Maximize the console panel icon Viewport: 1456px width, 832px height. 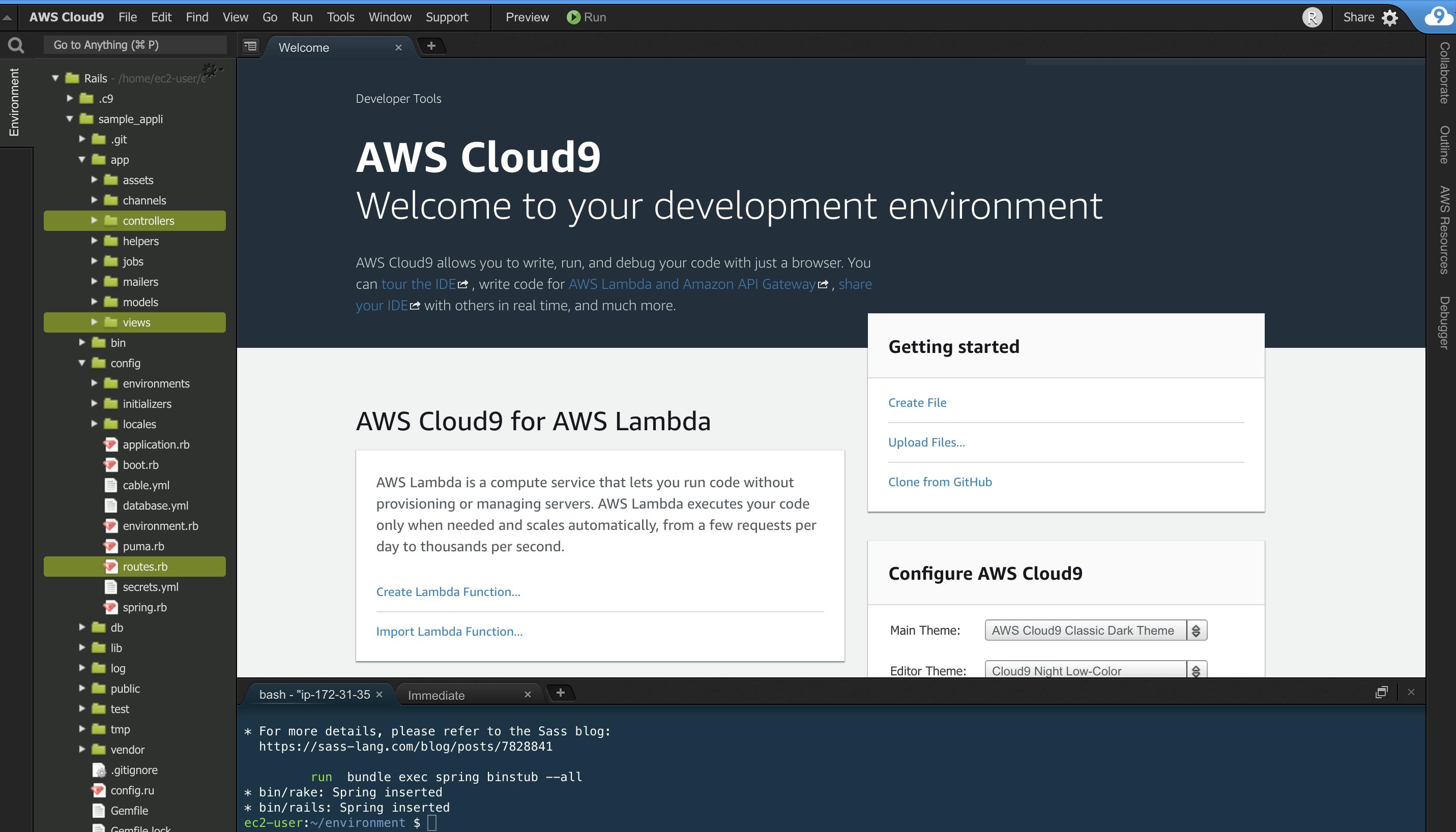coord(1381,693)
